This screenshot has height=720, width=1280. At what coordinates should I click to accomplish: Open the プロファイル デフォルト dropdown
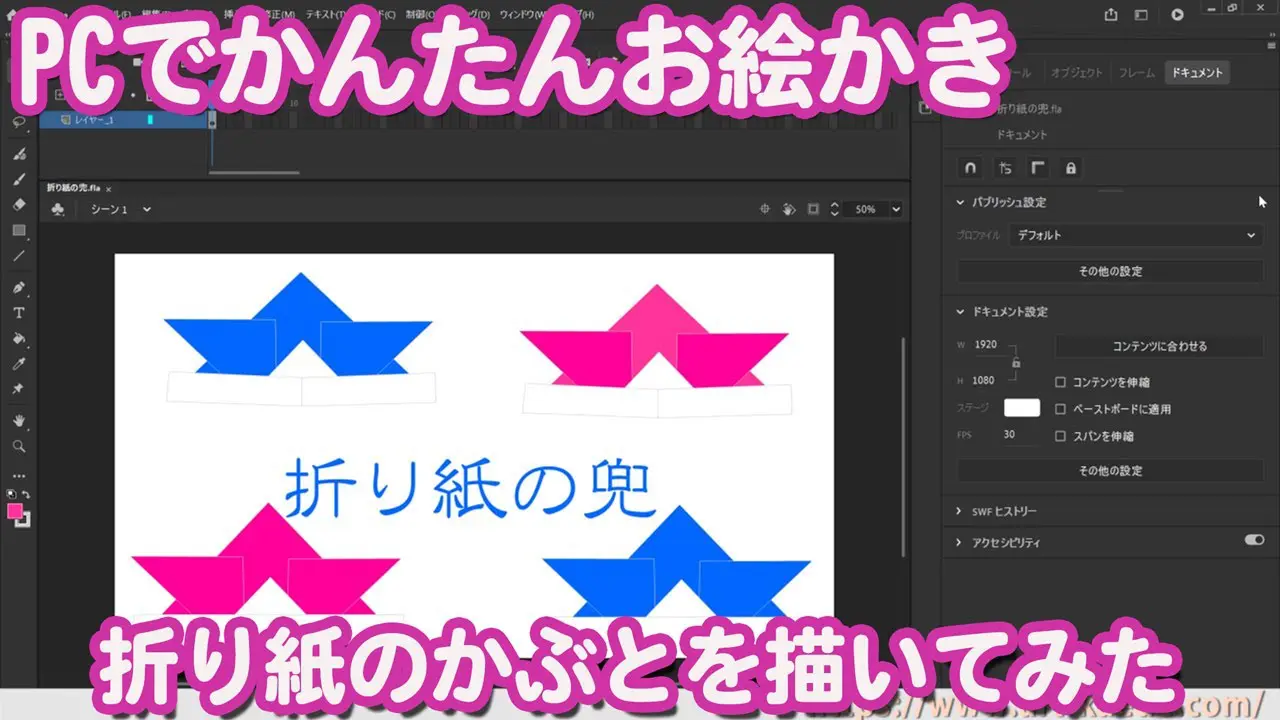tap(1135, 235)
